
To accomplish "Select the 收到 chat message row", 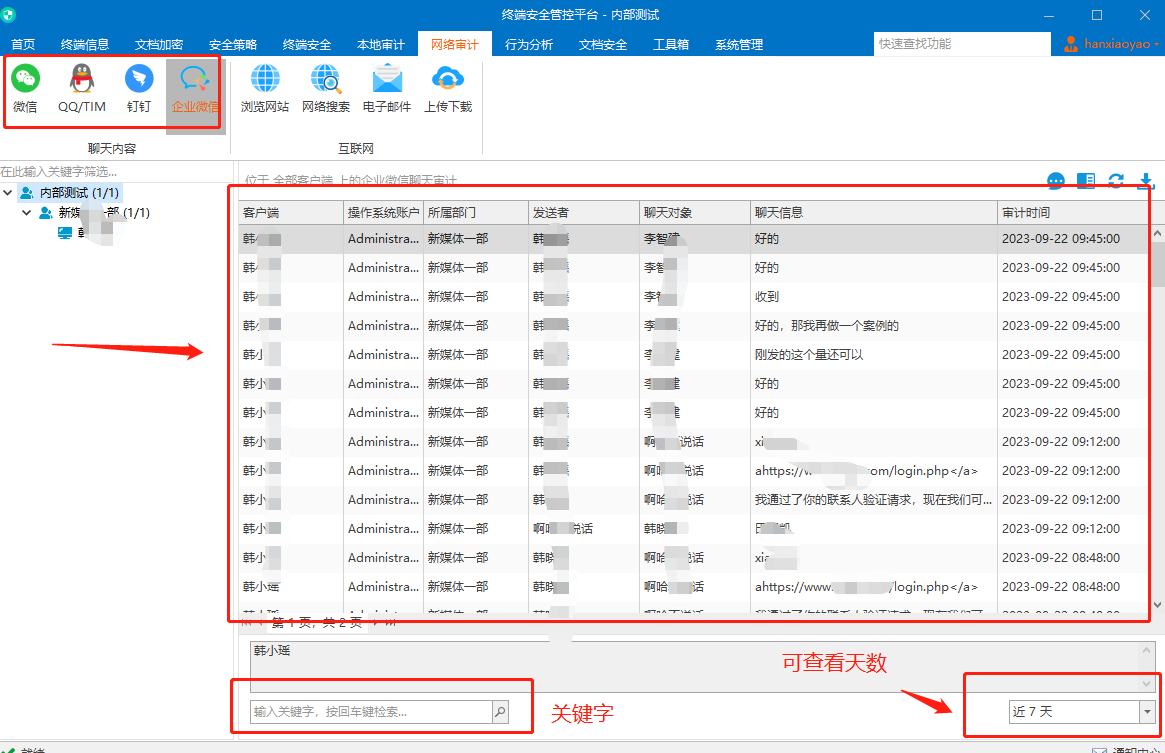I will (x=695, y=297).
